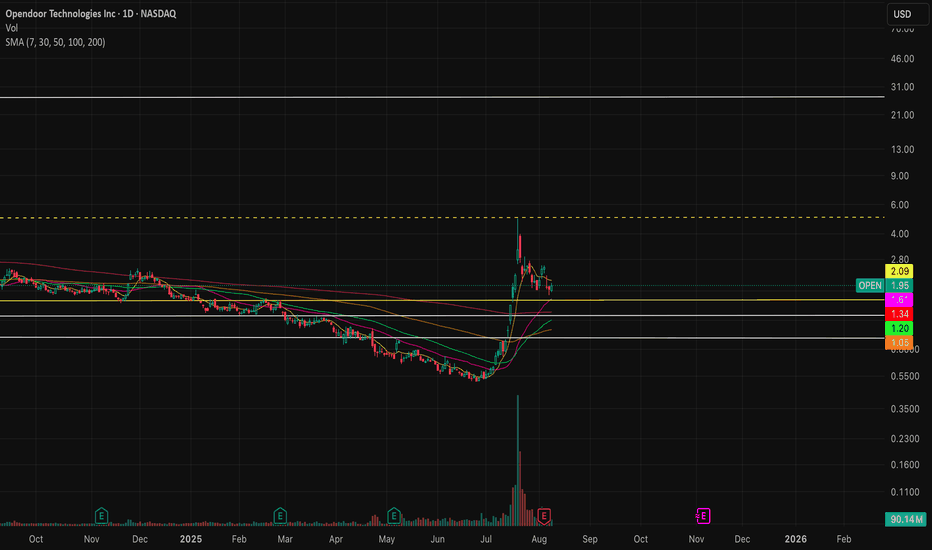Select the Vol indicator label
The height and width of the screenshot is (550, 932).
click(x=12, y=28)
